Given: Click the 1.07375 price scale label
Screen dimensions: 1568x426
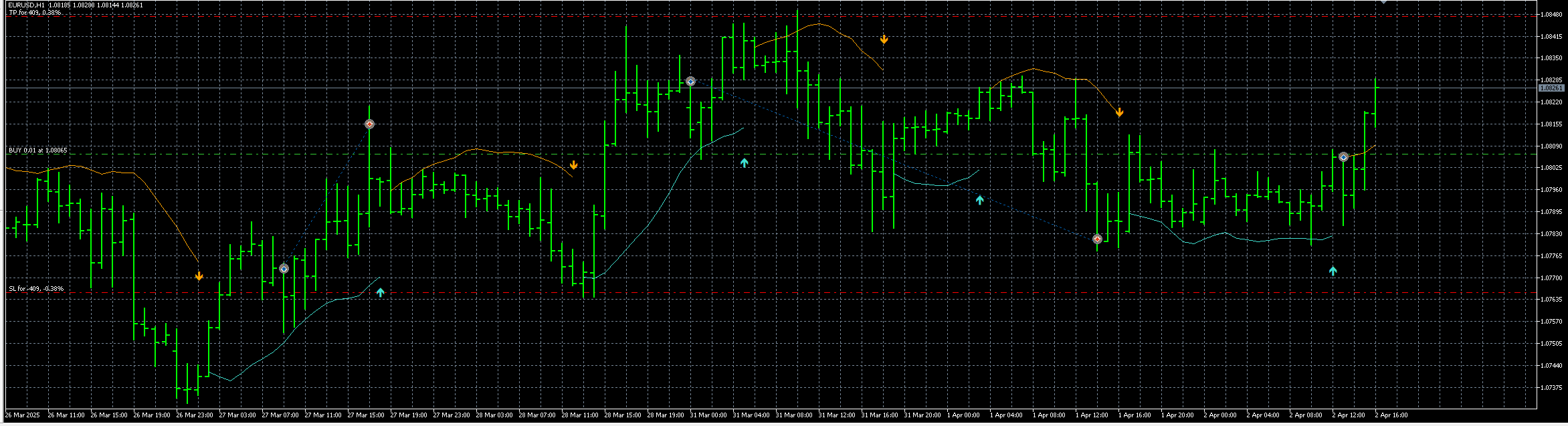Looking at the screenshot, I should 1552,387.
